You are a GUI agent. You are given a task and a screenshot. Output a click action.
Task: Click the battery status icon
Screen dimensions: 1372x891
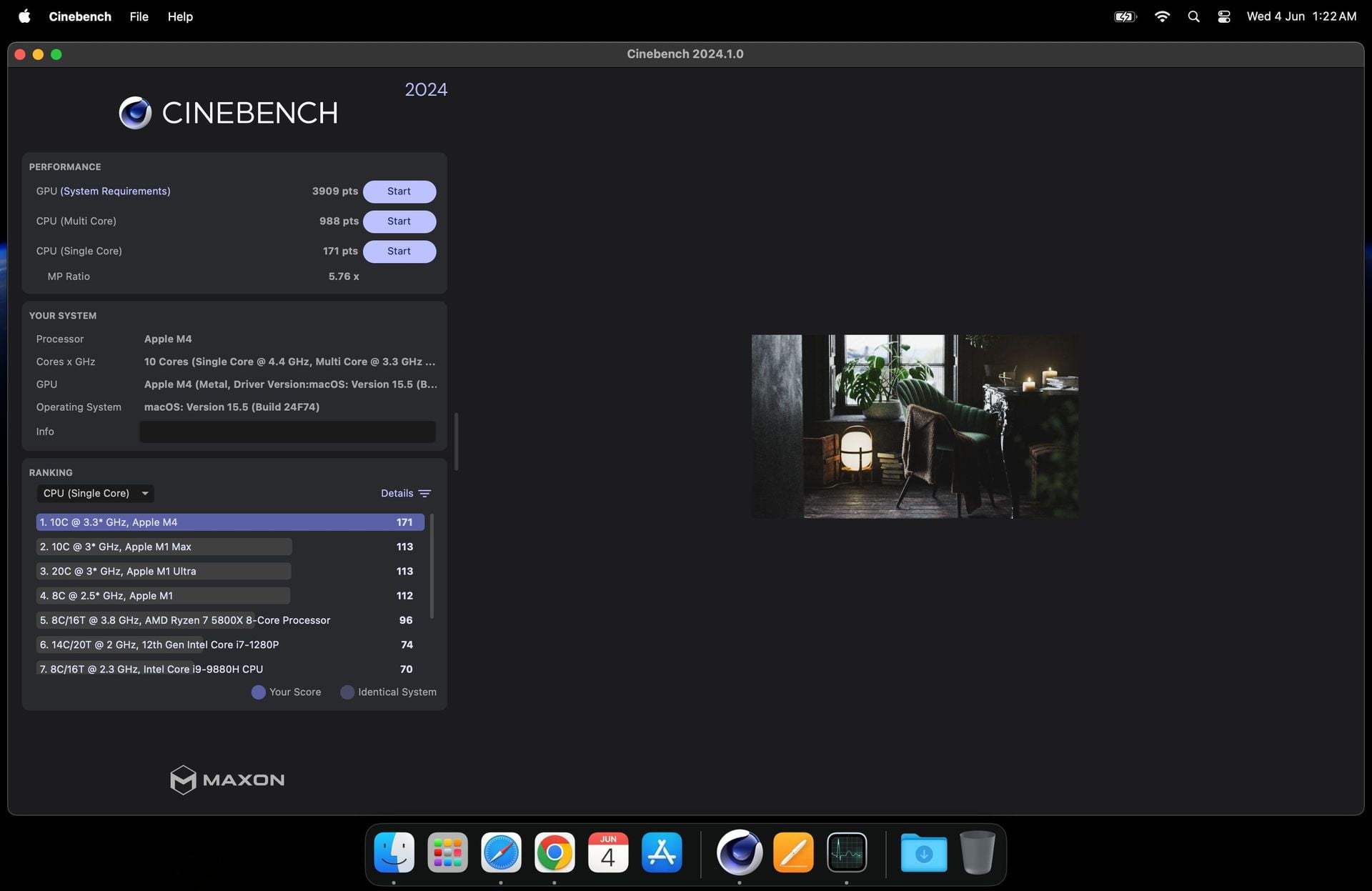1125,16
